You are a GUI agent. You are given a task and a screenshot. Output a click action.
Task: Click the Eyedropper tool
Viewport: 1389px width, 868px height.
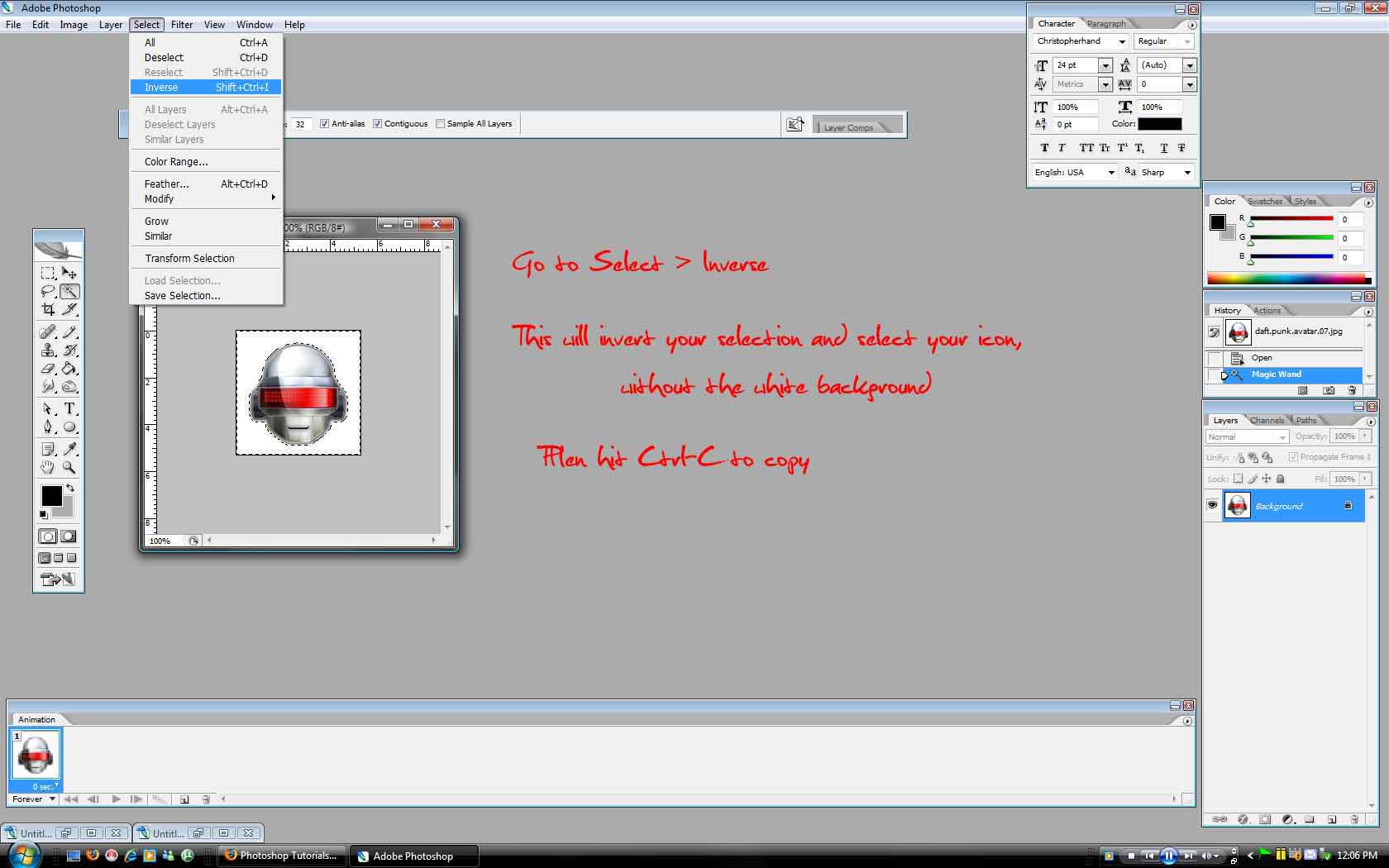70,449
